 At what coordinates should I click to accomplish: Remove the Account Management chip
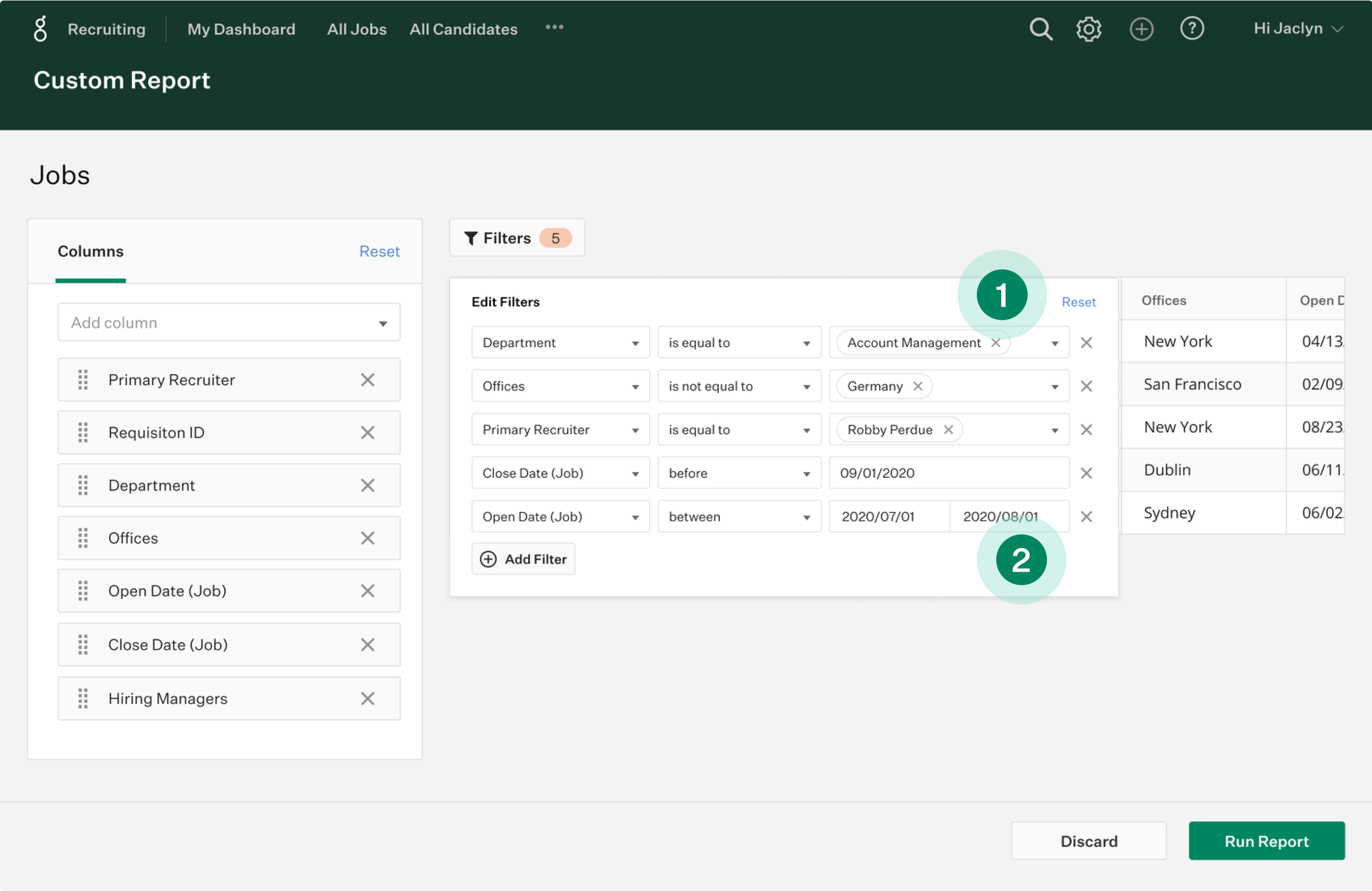point(996,342)
